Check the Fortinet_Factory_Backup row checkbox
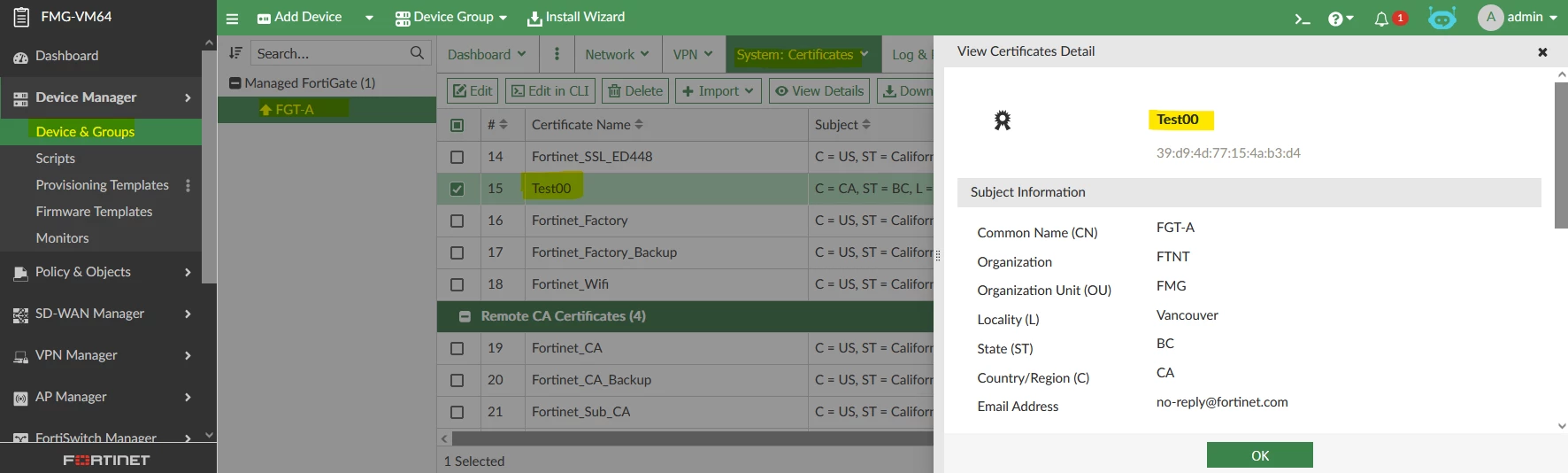 pos(457,252)
